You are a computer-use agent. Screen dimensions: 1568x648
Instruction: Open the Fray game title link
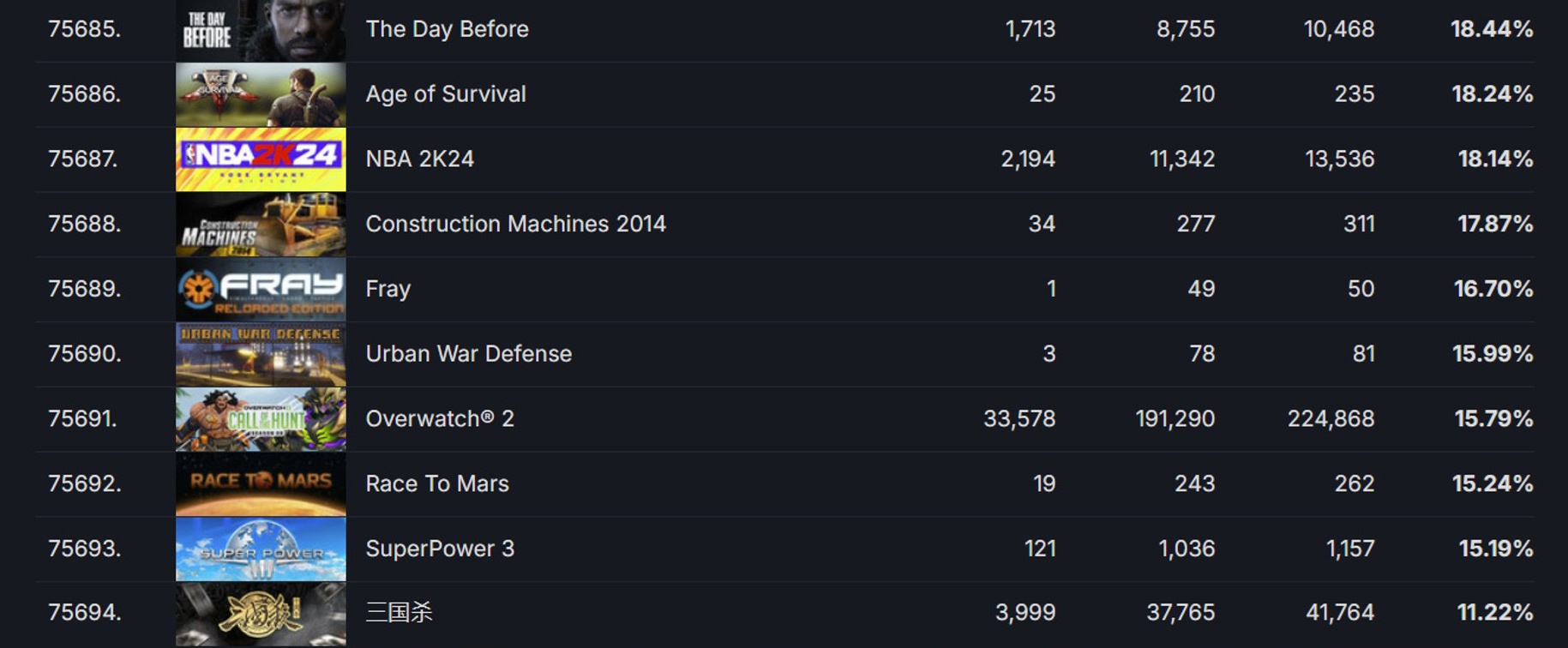(x=387, y=290)
